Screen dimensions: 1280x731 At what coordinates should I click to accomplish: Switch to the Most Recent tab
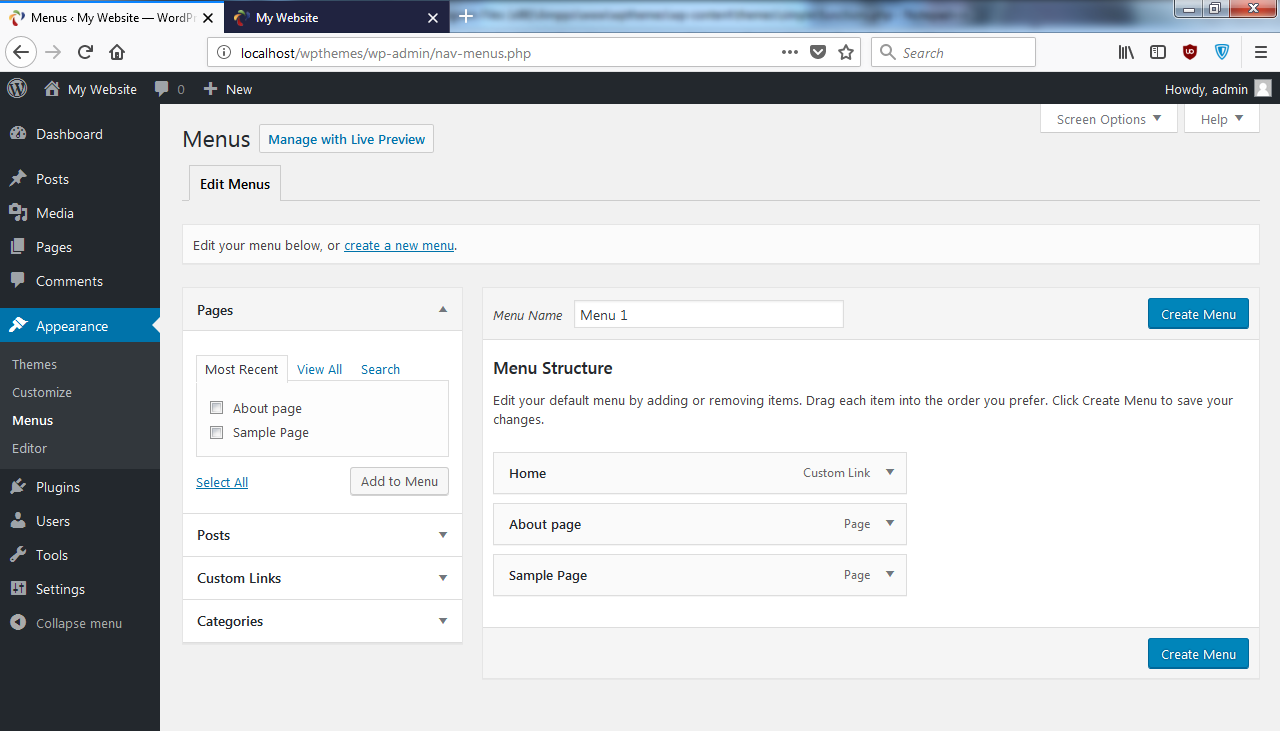[242, 369]
